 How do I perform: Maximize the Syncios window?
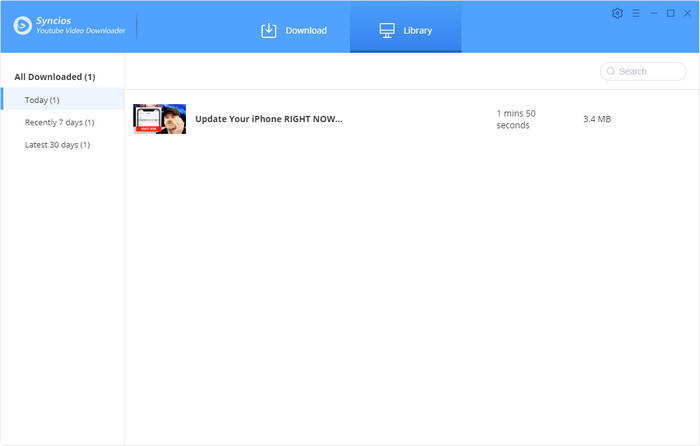tap(670, 13)
